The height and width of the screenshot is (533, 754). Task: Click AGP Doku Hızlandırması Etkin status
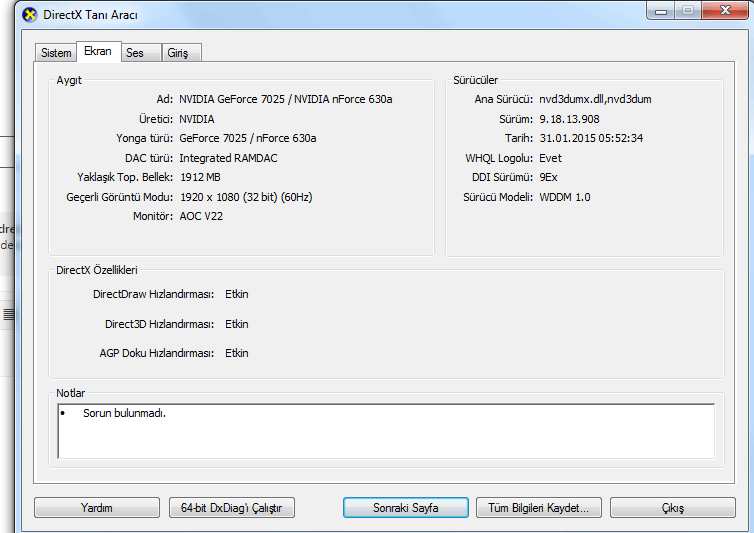pos(237,353)
